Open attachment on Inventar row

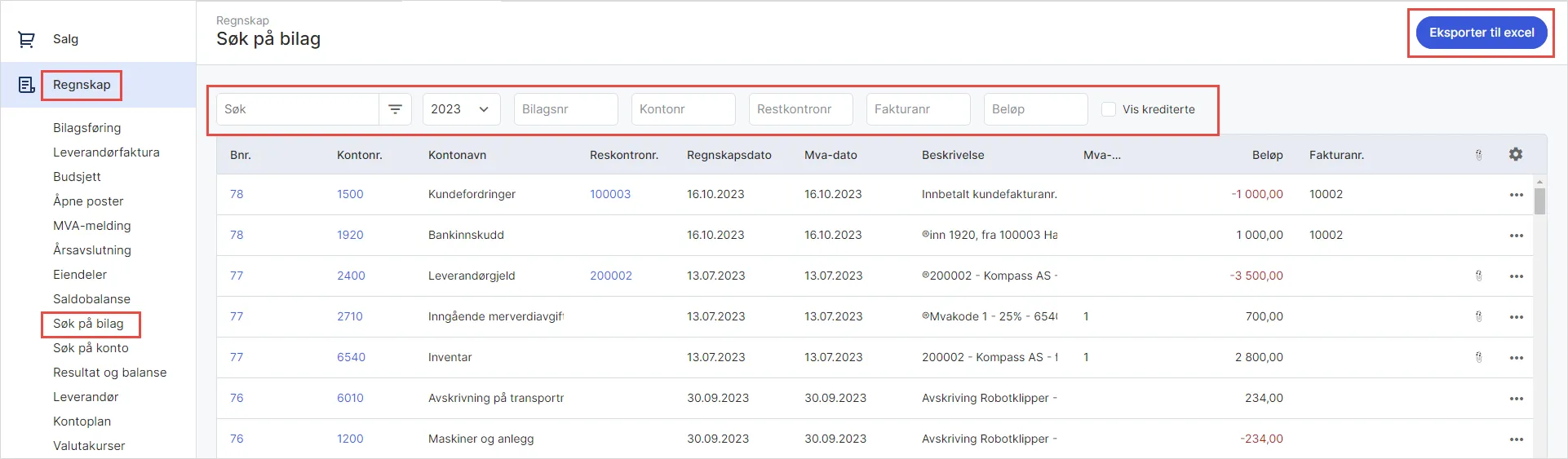[1478, 357]
